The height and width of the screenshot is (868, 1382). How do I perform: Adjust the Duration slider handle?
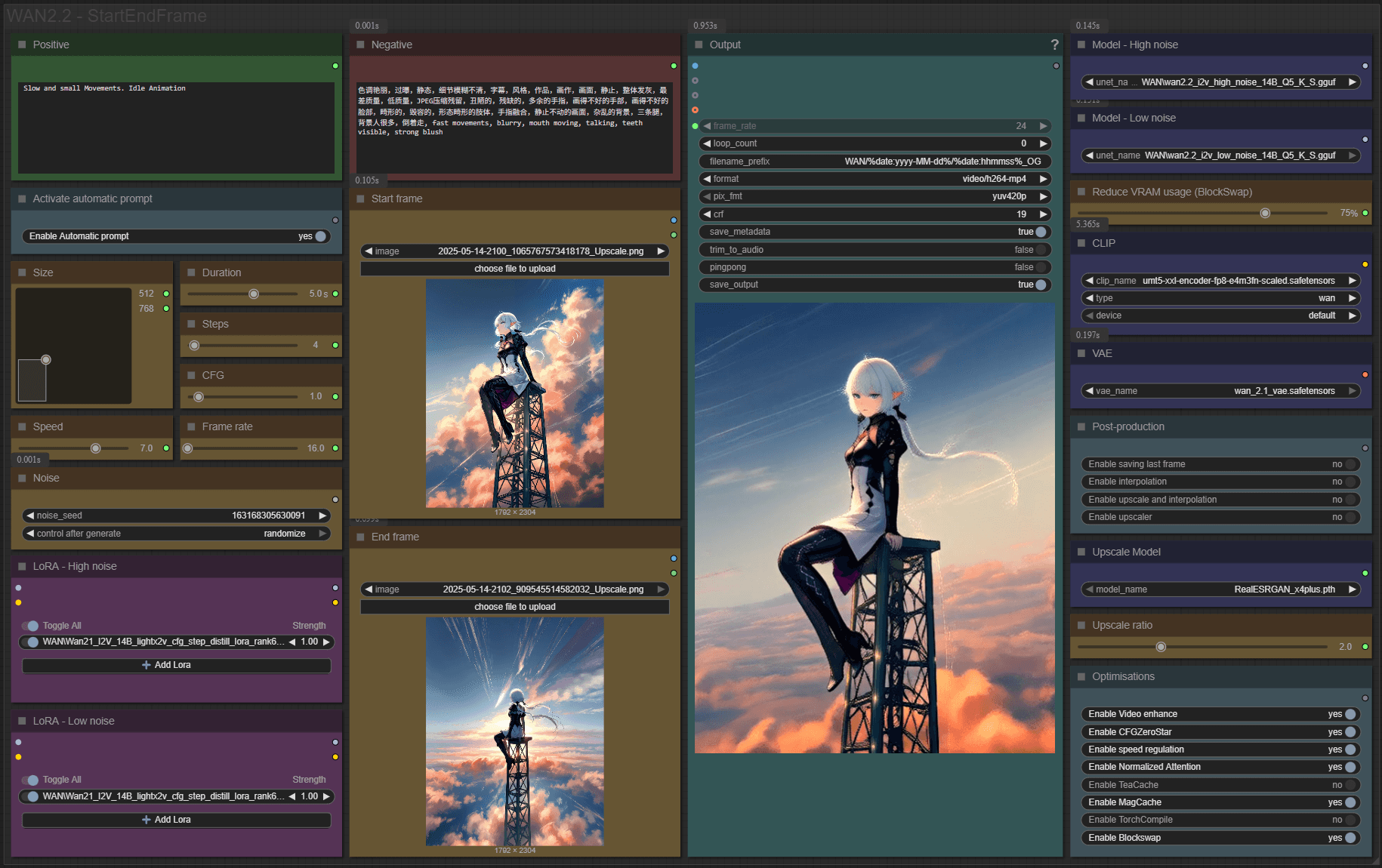click(254, 294)
